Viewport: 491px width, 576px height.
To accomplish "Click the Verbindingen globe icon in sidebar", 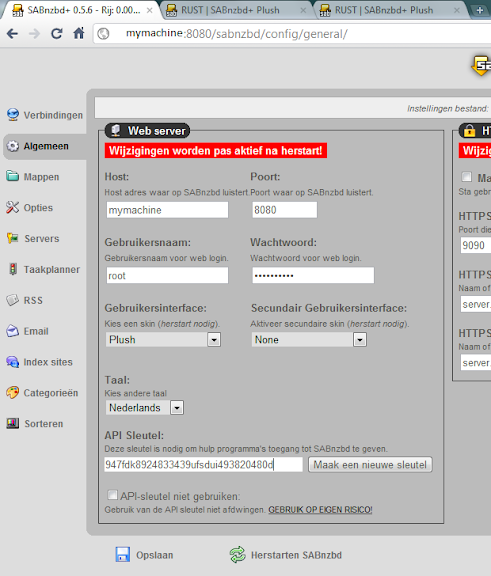I will [x=13, y=115].
